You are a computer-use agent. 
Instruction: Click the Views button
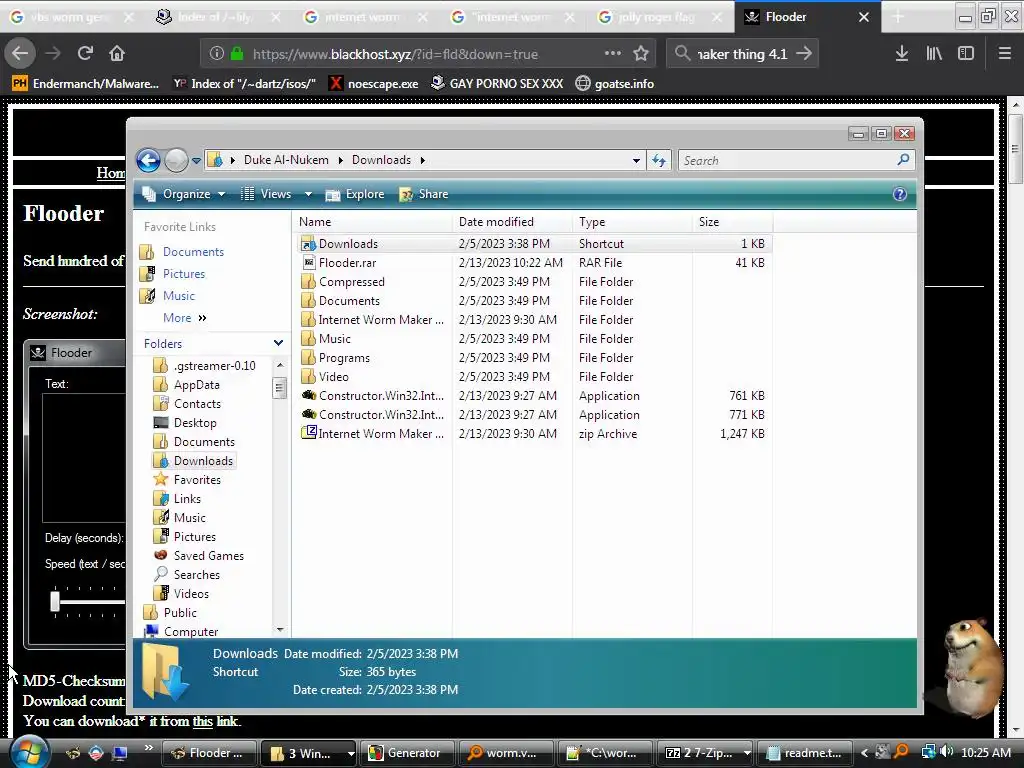pyautogui.click(x=267, y=194)
